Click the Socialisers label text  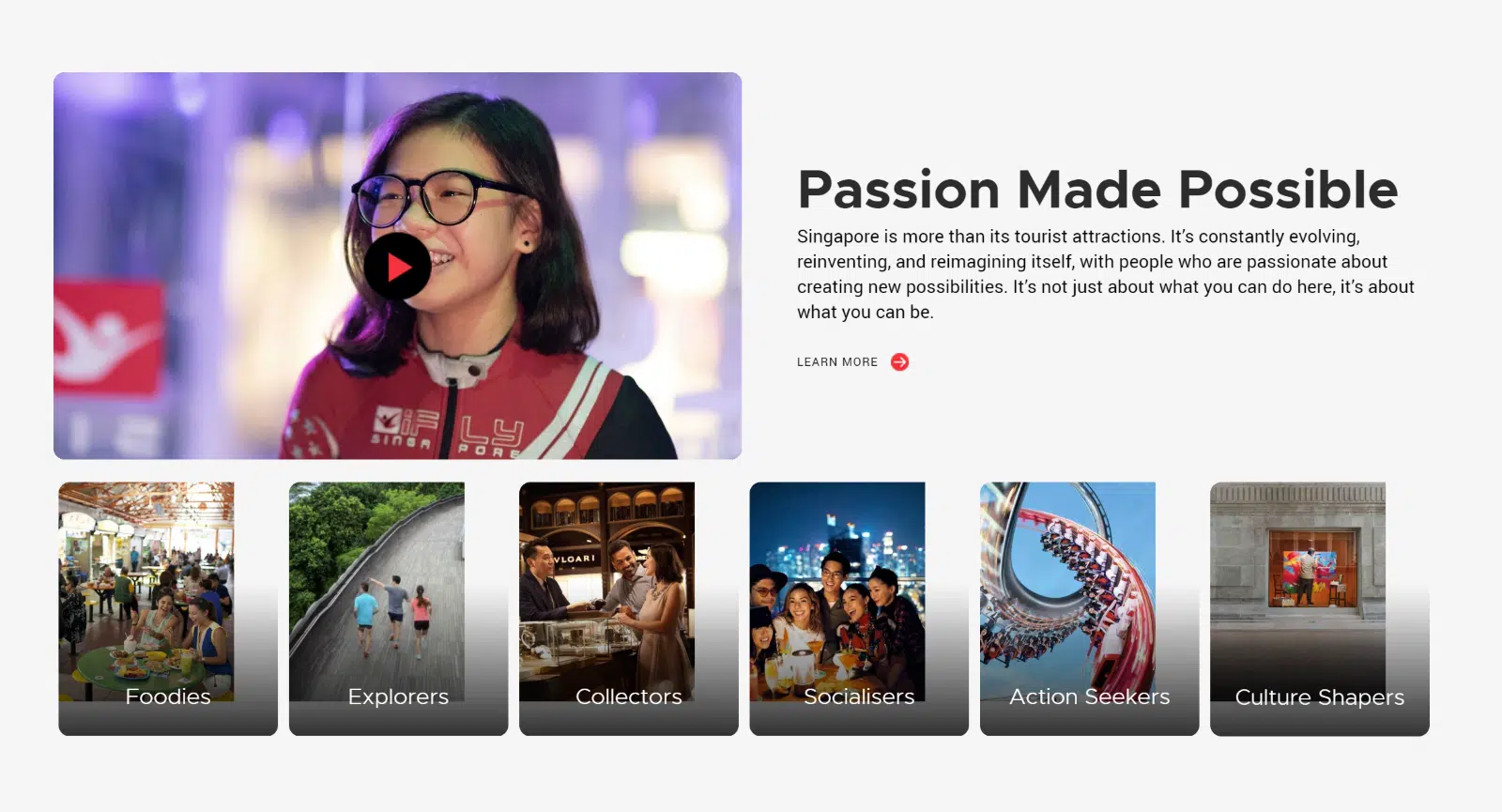click(x=859, y=697)
